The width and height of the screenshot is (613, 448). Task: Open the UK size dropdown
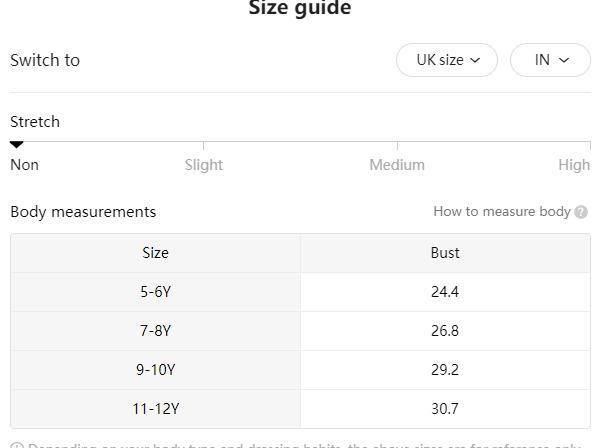[x=447, y=60]
